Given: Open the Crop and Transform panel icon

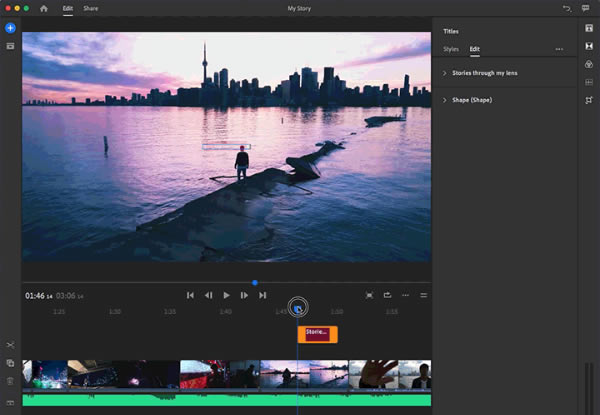Looking at the screenshot, I should [x=589, y=100].
